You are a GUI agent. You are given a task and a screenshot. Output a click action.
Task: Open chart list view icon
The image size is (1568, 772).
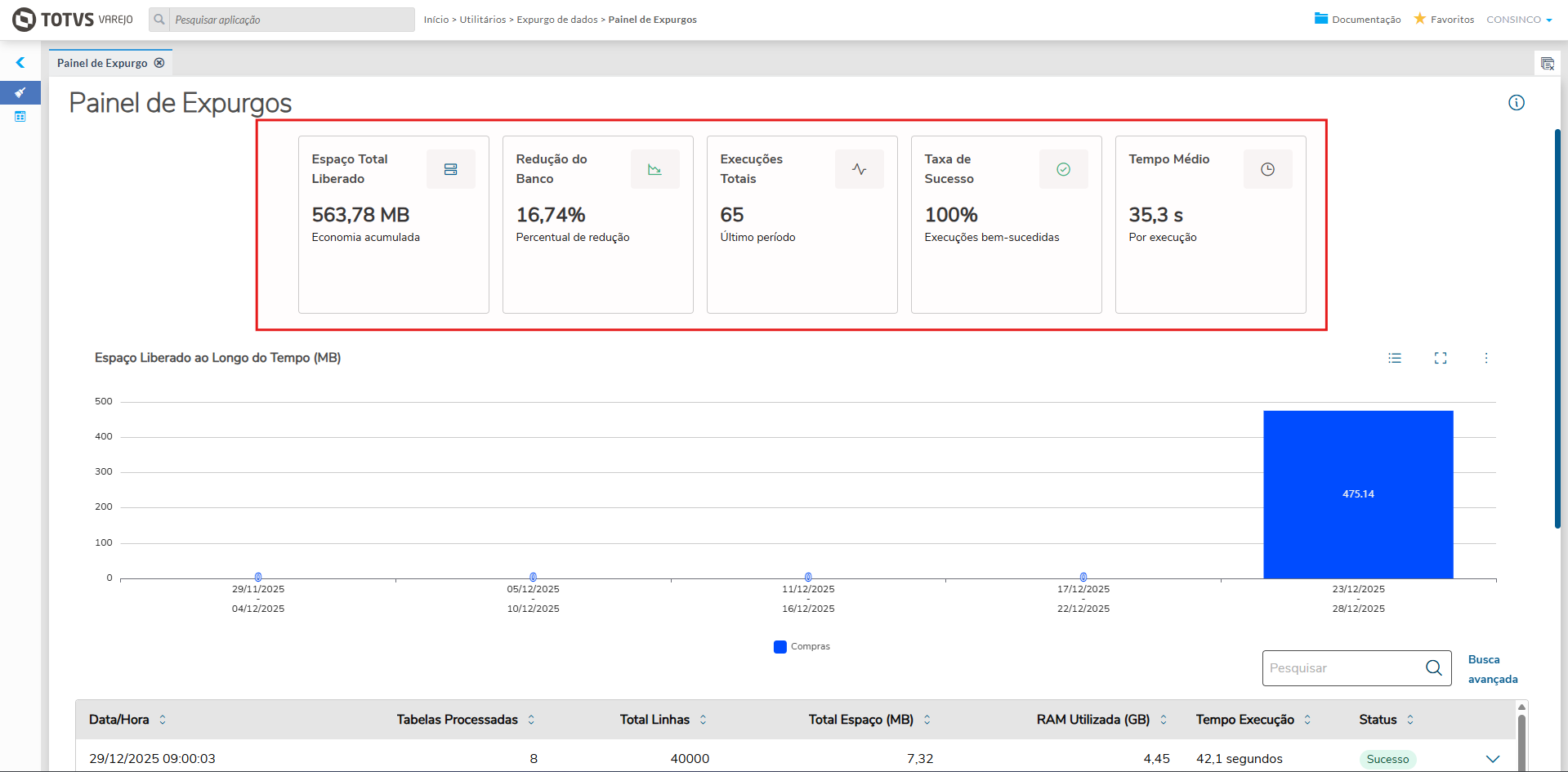pos(1395,358)
